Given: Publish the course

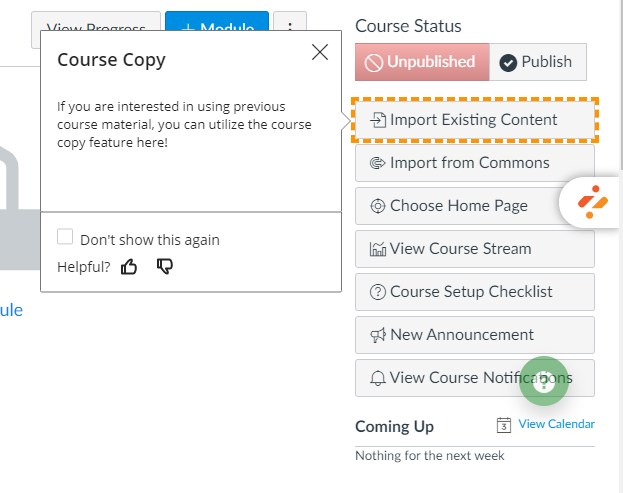Looking at the screenshot, I should click(537, 62).
